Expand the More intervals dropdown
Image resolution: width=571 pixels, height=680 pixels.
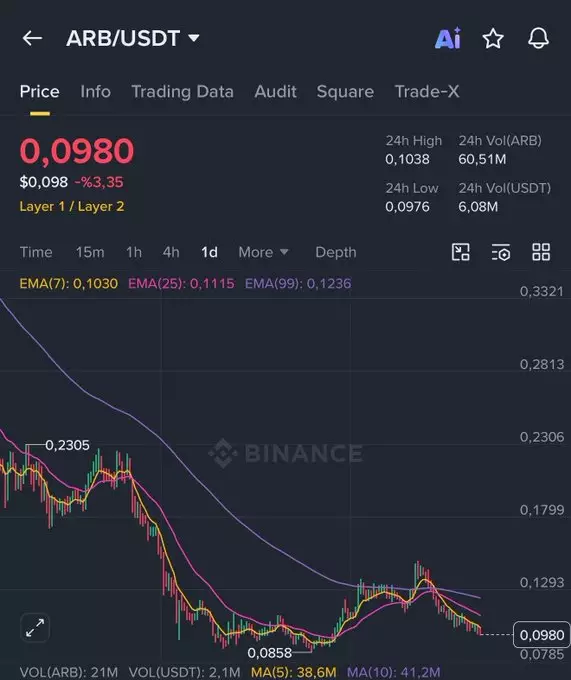[x=263, y=252]
